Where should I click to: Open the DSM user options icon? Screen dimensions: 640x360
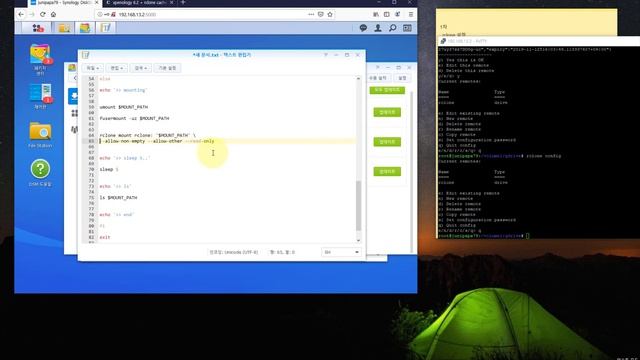pos(378,28)
